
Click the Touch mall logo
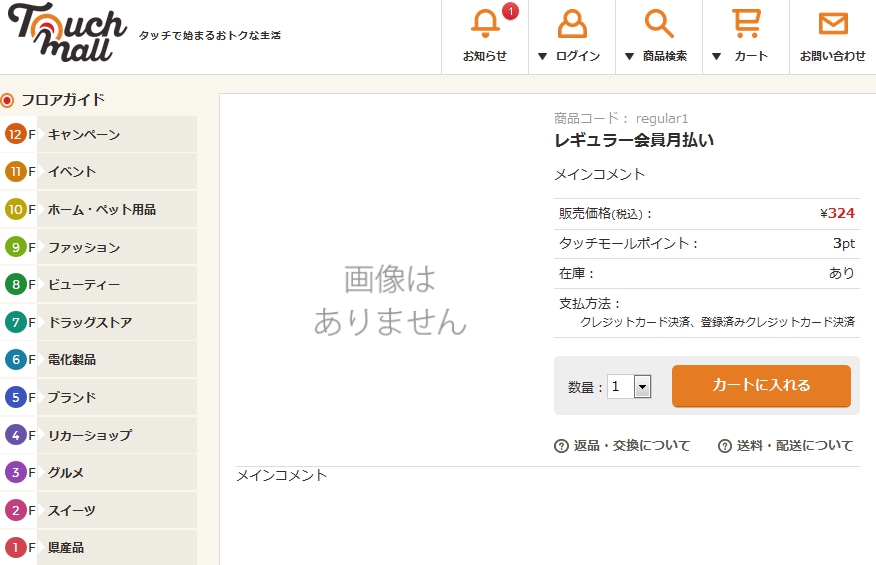point(67,34)
